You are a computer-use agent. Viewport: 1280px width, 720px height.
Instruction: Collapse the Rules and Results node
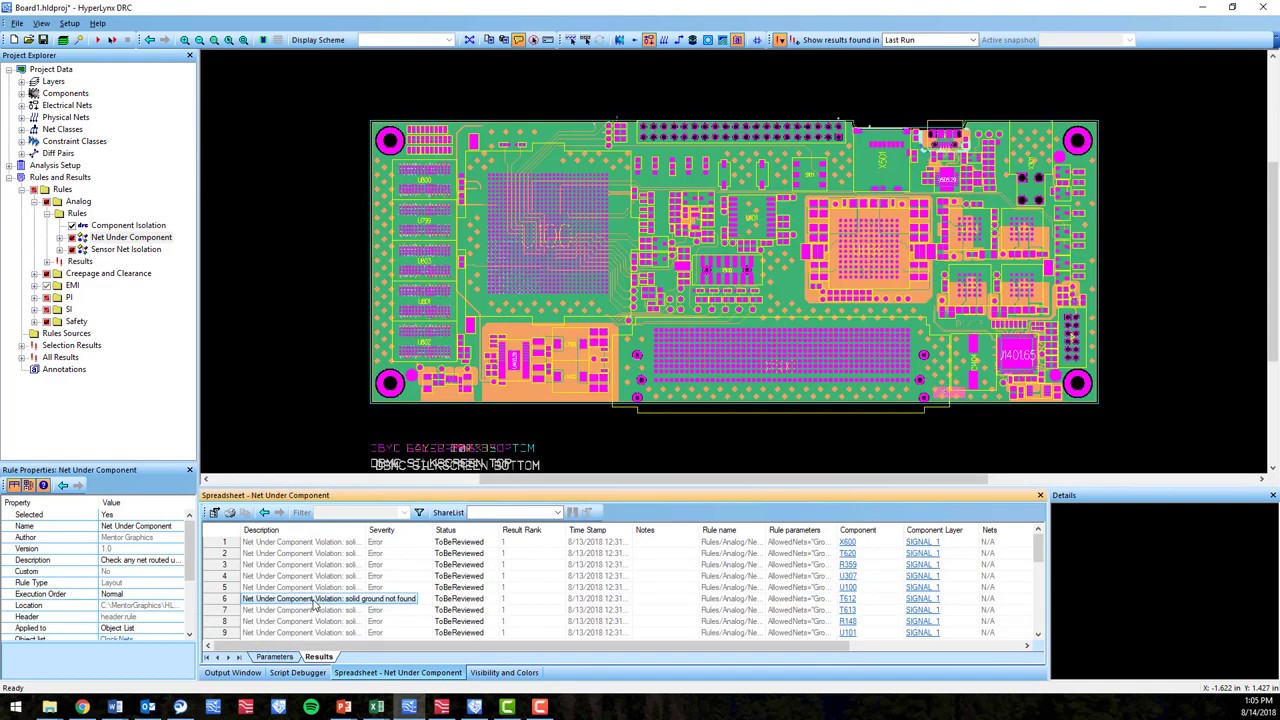tap(9, 177)
